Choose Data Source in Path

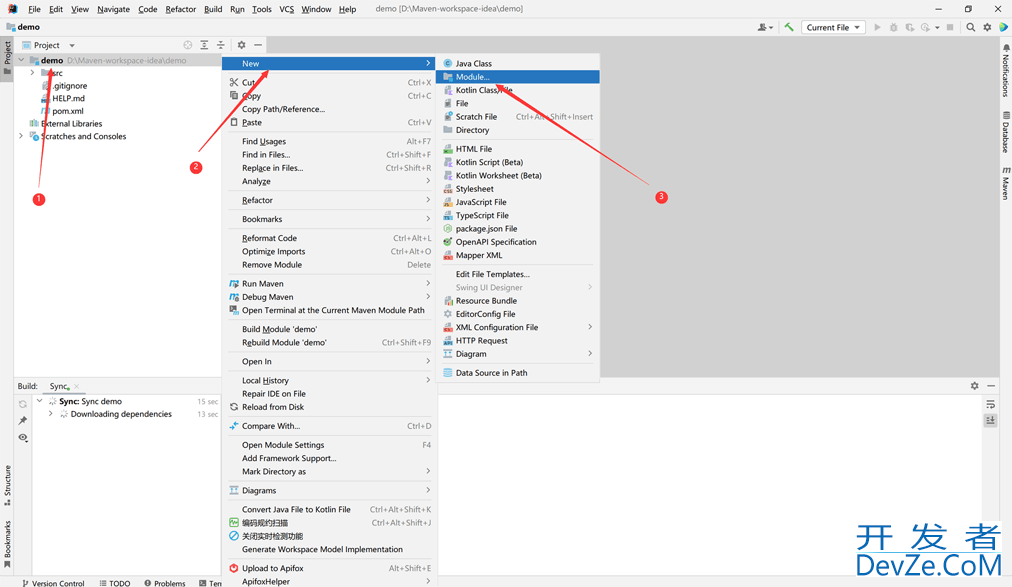pos(518,373)
